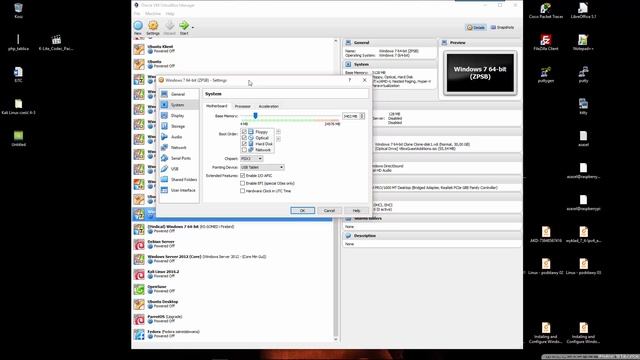Move boot item down arrow button
The image size is (640, 360).
pos(278,139)
